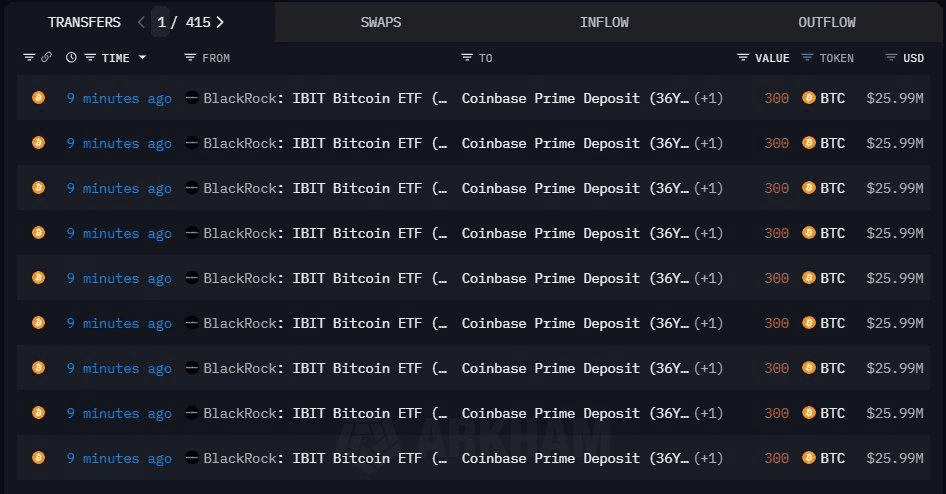The width and height of the screenshot is (946, 494).
Task: Click the page number 1 field
Action: click(161, 22)
